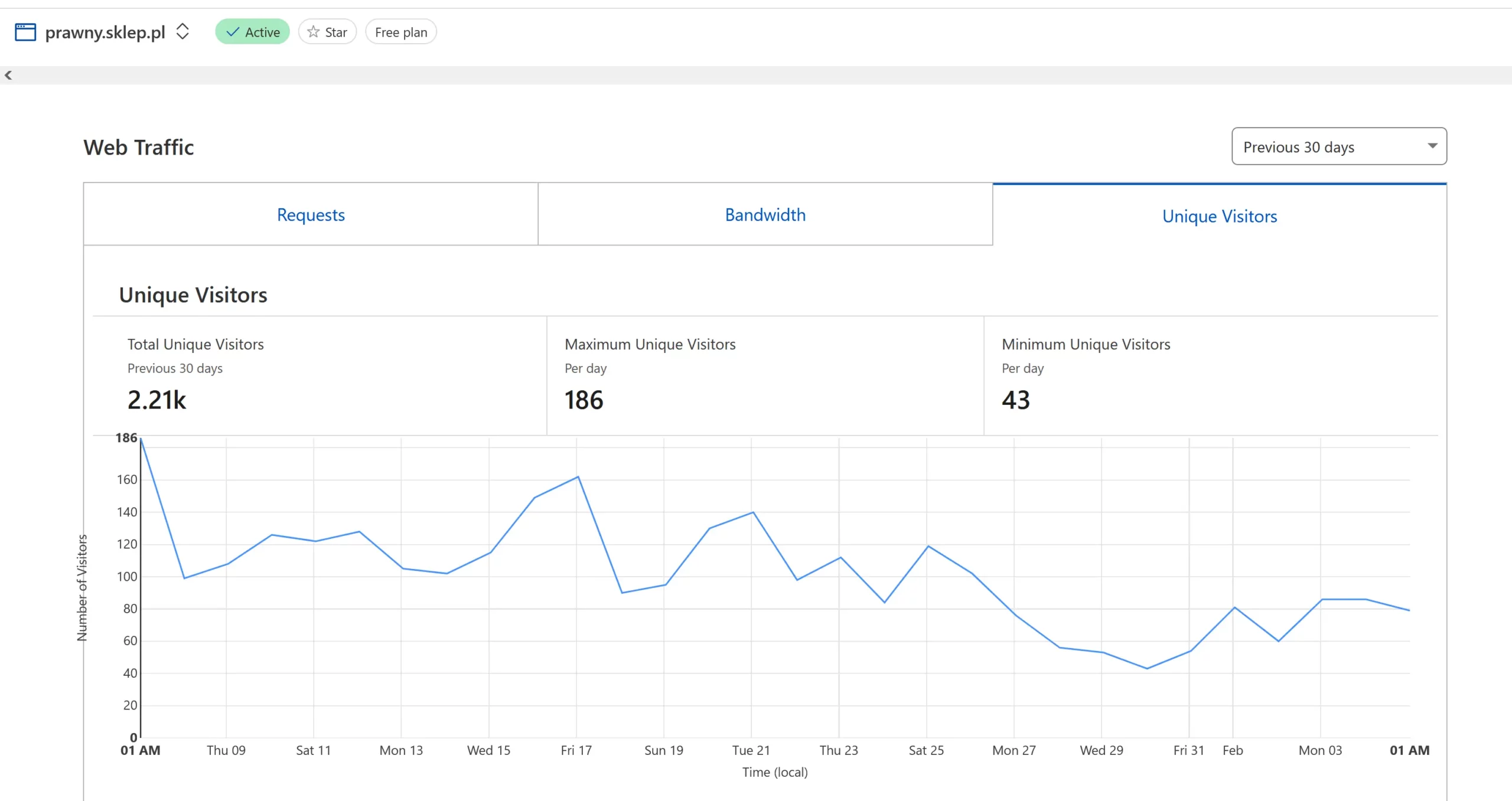Viewport: 1512px width, 801px height.
Task: Switch to the Requests tab
Action: 311,214
